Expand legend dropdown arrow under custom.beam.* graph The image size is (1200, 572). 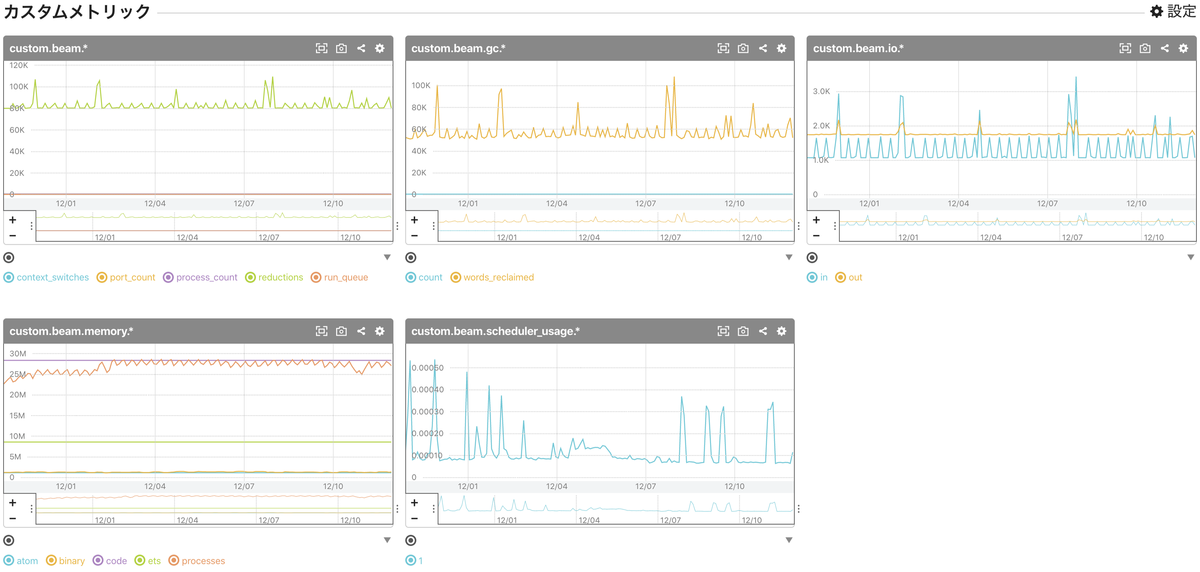tap(387, 257)
